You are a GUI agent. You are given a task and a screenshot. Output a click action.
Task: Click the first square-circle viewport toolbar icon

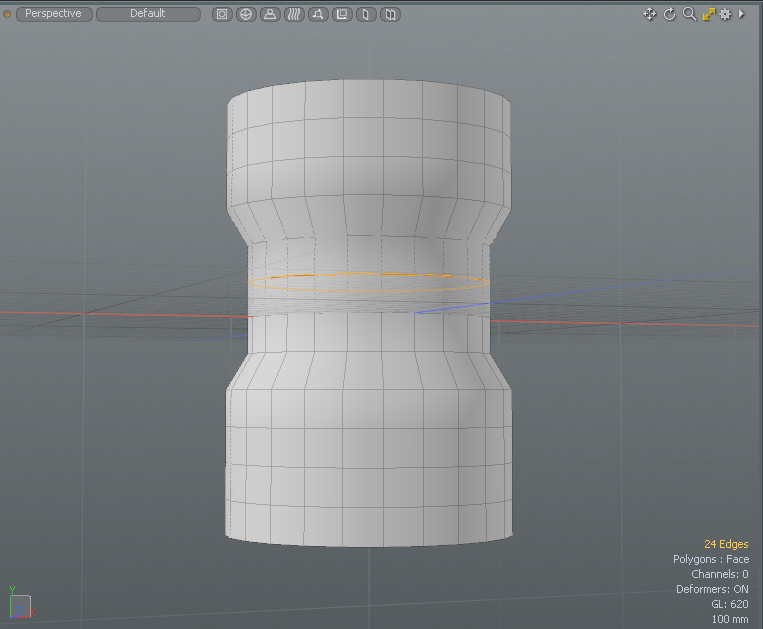(x=221, y=14)
